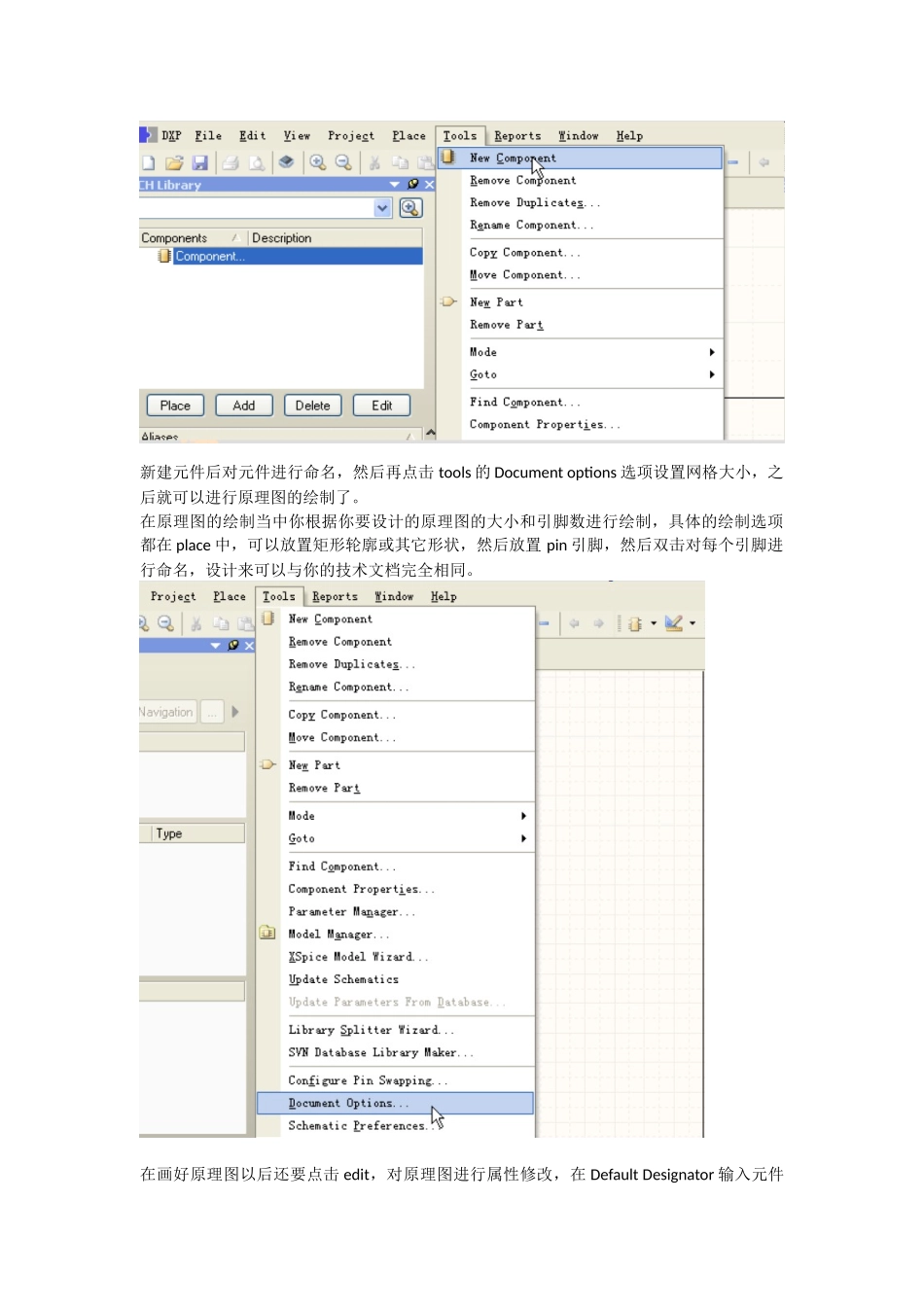Click the Type column header in second screenshot
The width and height of the screenshot is (924, 1307).
(198, 833)
